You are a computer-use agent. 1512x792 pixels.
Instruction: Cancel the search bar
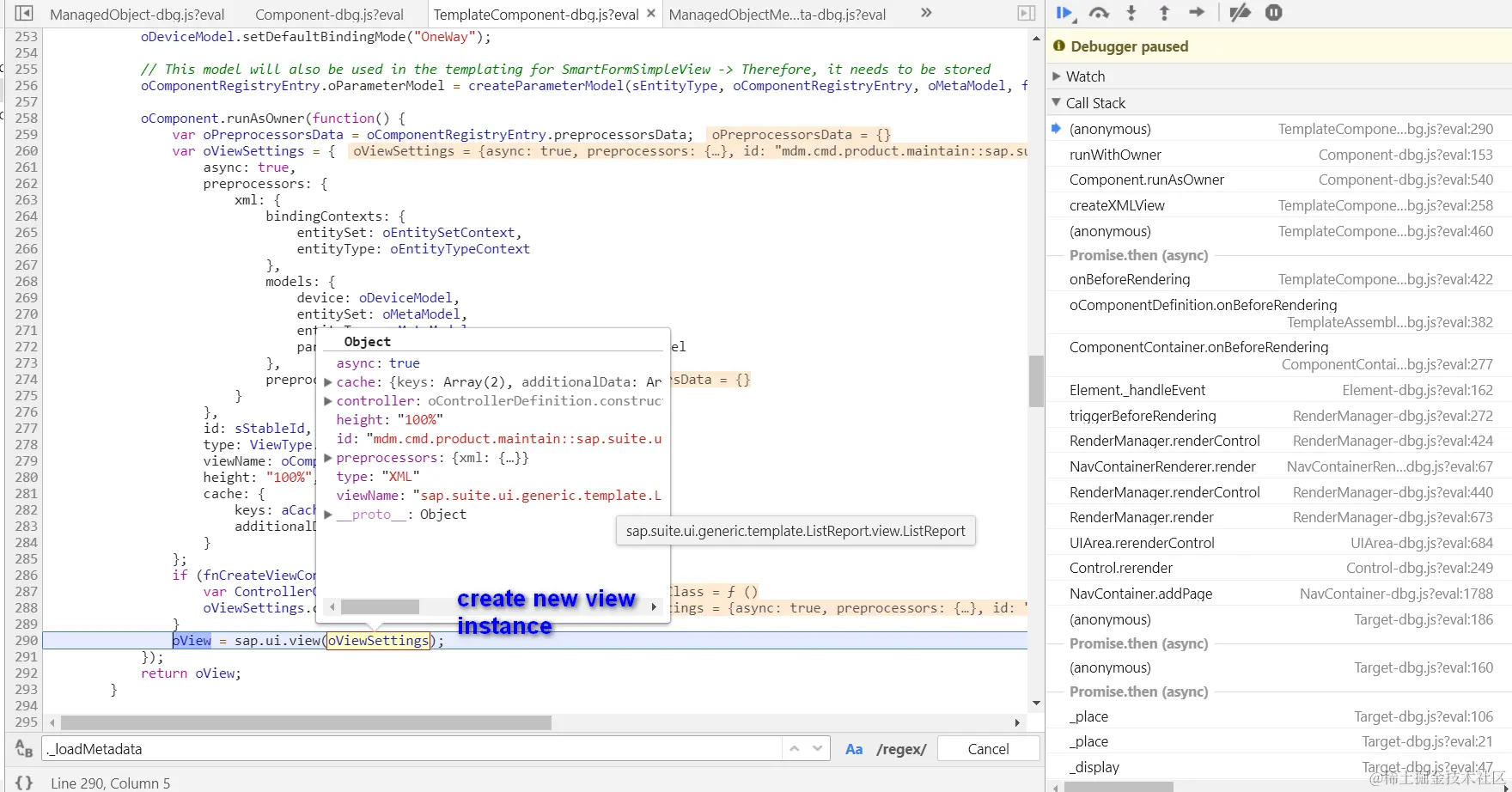(x=988, y=749)
